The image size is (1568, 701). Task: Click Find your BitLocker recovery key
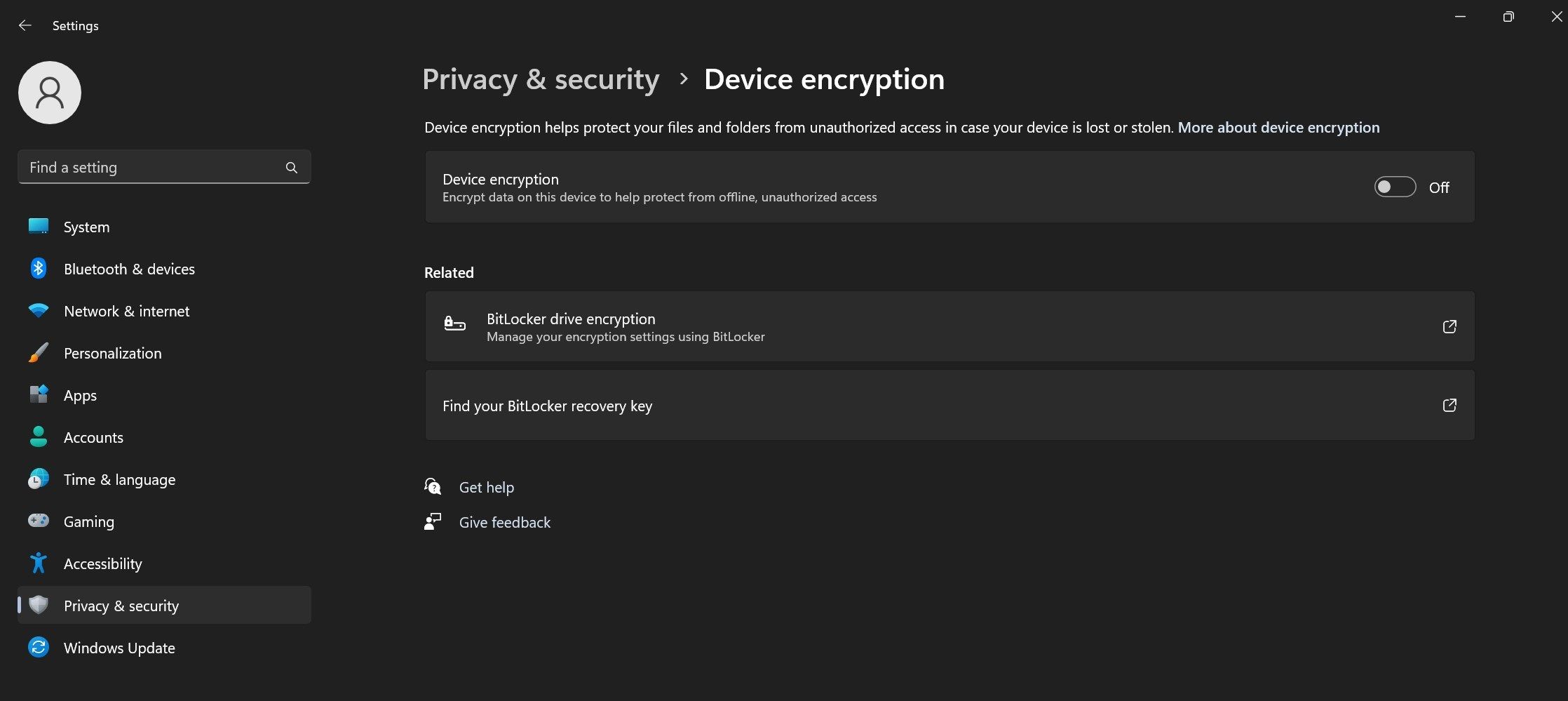click(547, 406)
